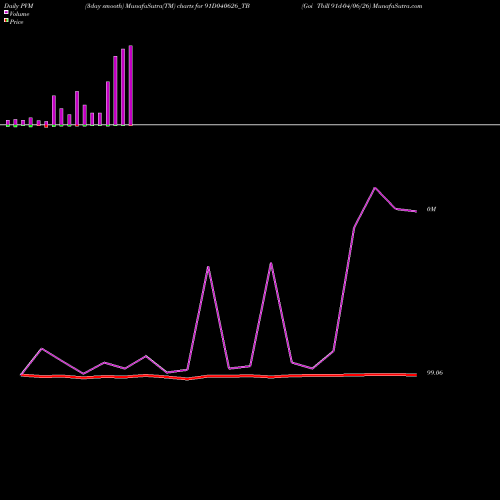Click the 'GoI TBill 91d-04/06/26' header text
The height and width of the screenshot is (500, 500).
pos(336,6)
